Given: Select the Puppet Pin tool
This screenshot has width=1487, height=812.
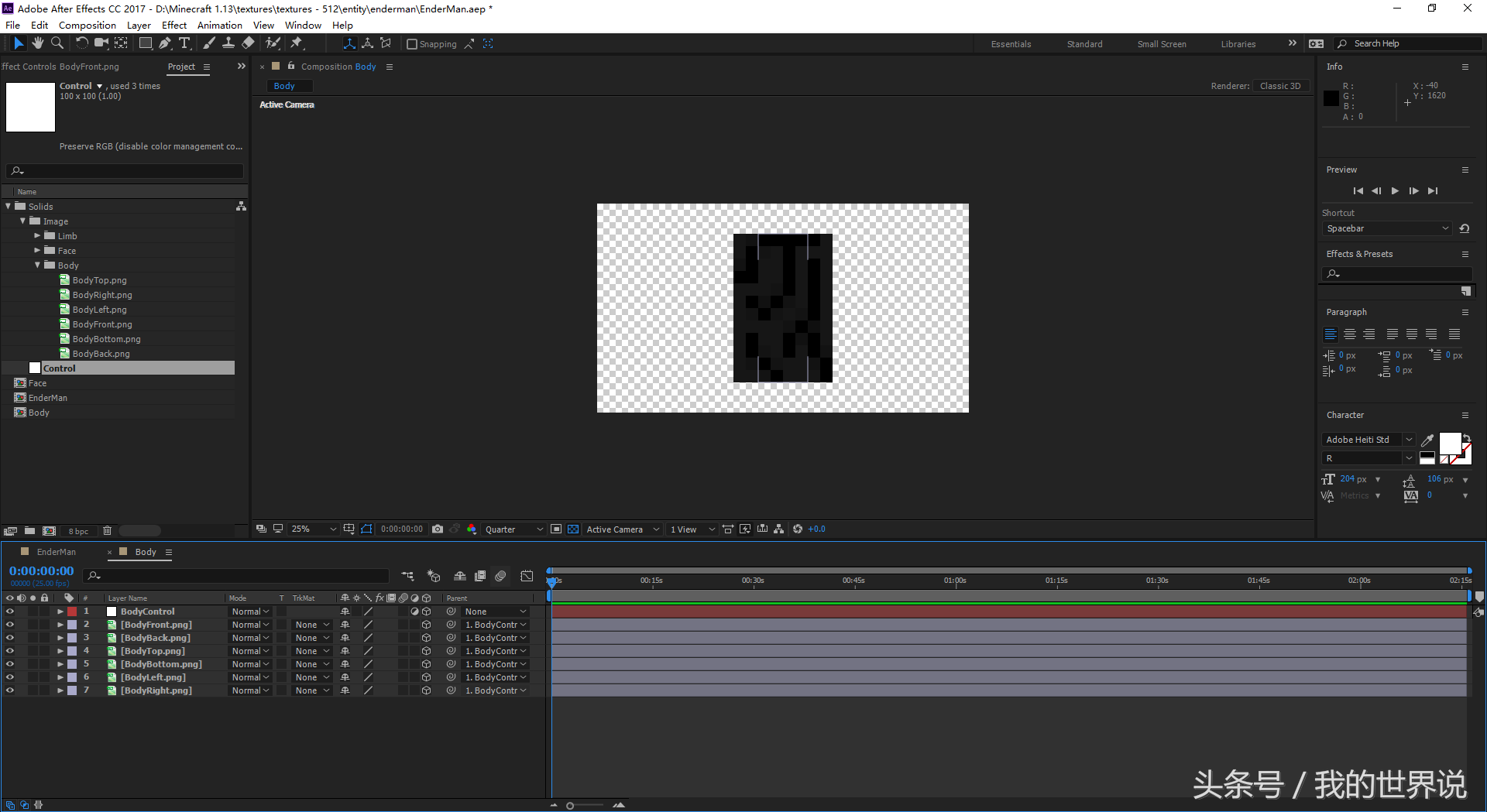Looking at the screenshot, I should [x=296, y=43].
